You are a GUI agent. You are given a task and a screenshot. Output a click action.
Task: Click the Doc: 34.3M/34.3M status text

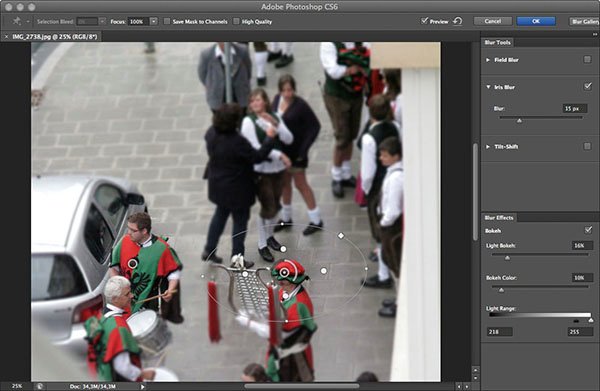pos(93,386)
